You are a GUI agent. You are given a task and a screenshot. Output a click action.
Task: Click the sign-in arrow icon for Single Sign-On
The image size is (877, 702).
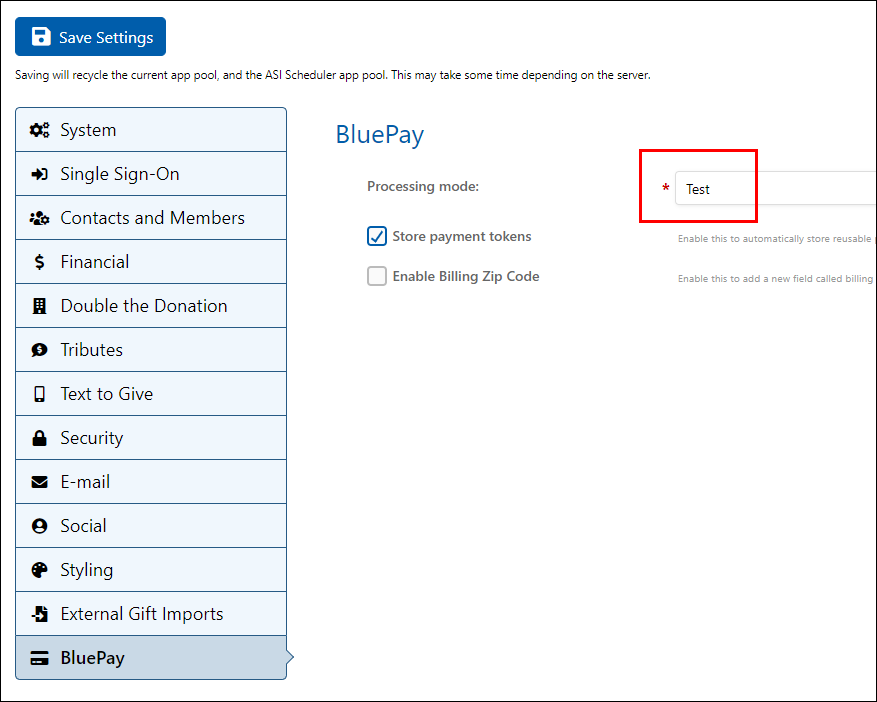[40, 174]
